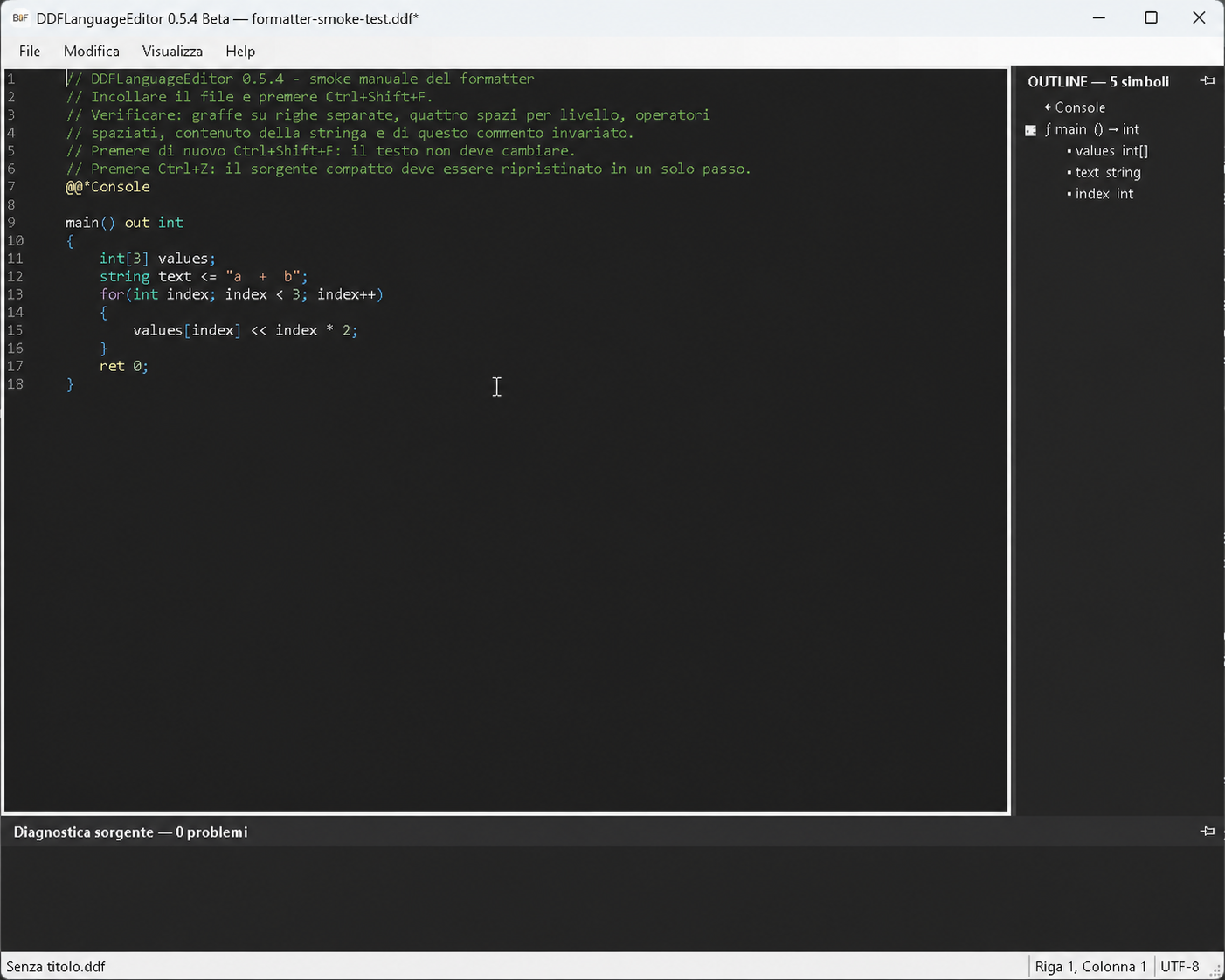
Task: Minimize the DDFLanguageEditor window
Action: tap(1099, 17)
